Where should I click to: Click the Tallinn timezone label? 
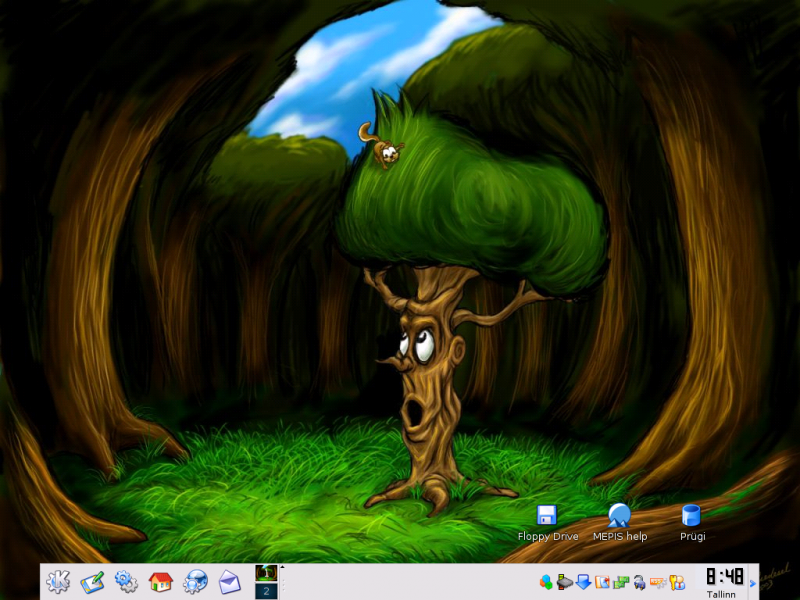click(x=721, y=594)
